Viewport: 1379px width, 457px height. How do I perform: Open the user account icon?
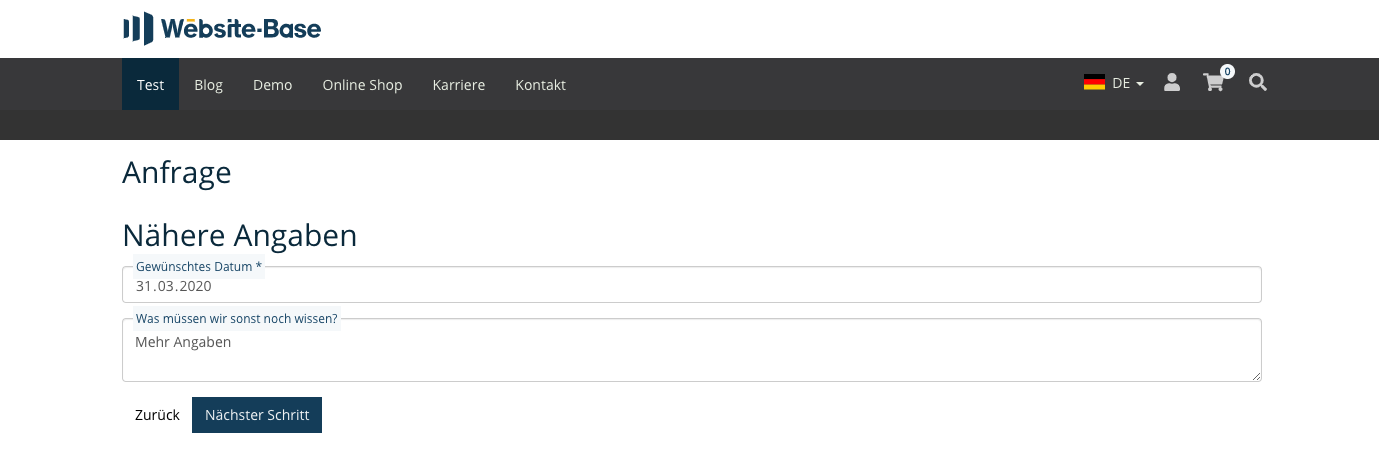pyautogui.click(x=1172, y=83)
